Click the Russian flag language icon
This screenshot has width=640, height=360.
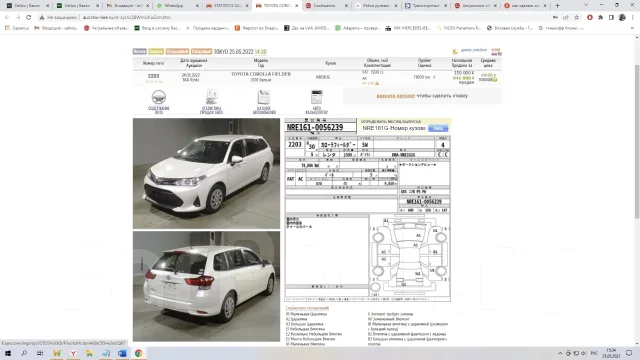[x=494, y=53]
